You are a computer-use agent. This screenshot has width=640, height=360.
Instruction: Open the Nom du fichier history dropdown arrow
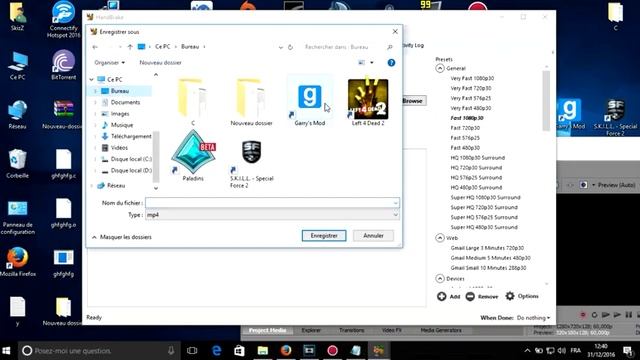(x=395, y=203)
